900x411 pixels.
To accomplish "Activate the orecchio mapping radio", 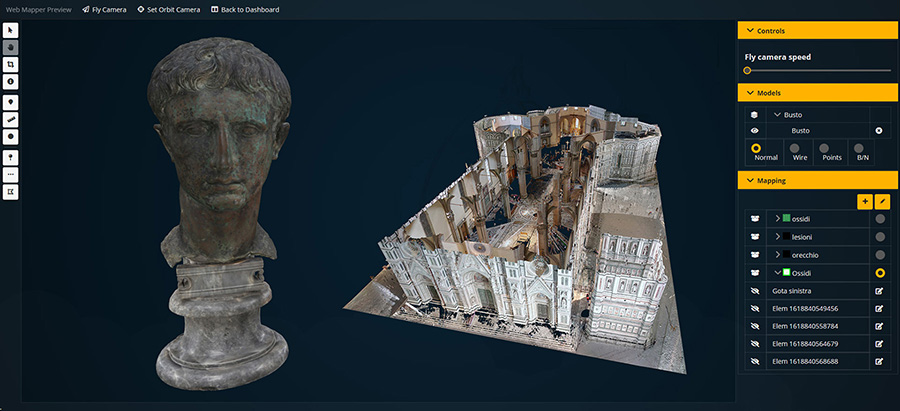I will pos(880,254).
